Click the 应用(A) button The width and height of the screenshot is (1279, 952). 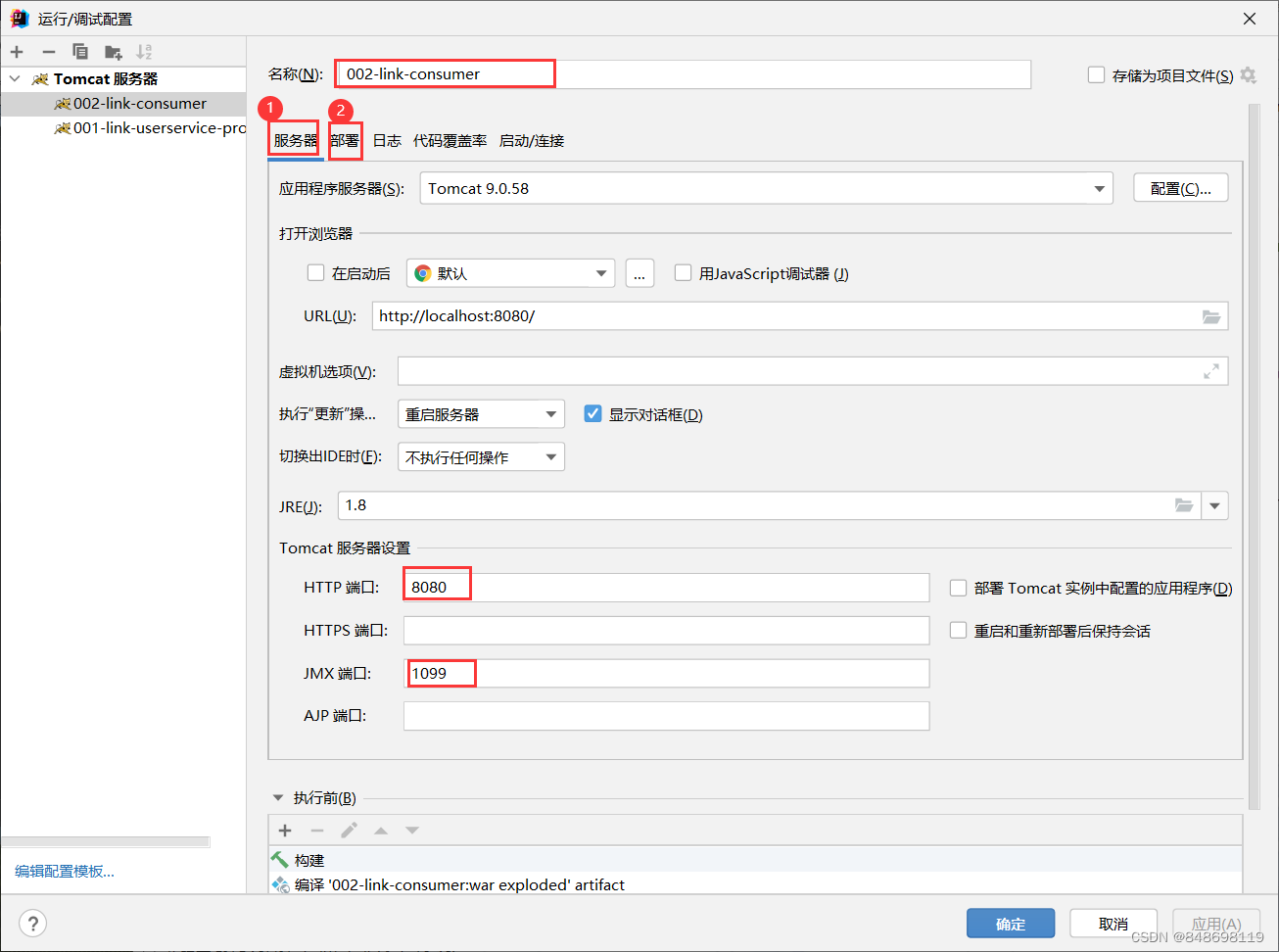click(1216, 924)
